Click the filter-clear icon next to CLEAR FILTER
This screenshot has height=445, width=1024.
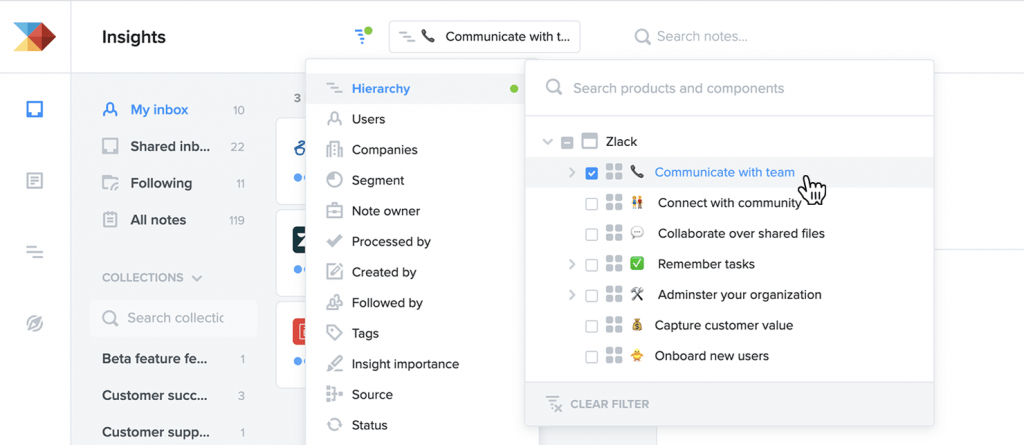(554, 404)
